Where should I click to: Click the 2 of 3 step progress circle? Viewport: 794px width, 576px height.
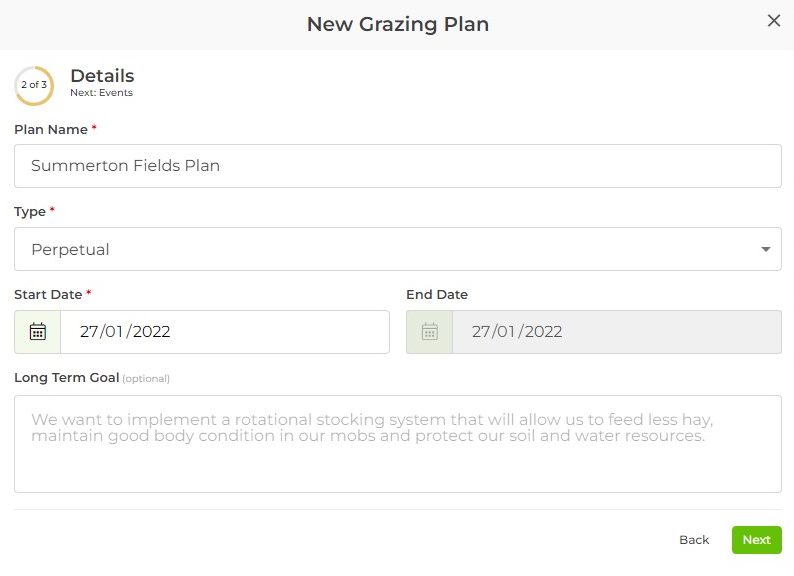click(34, 85)
